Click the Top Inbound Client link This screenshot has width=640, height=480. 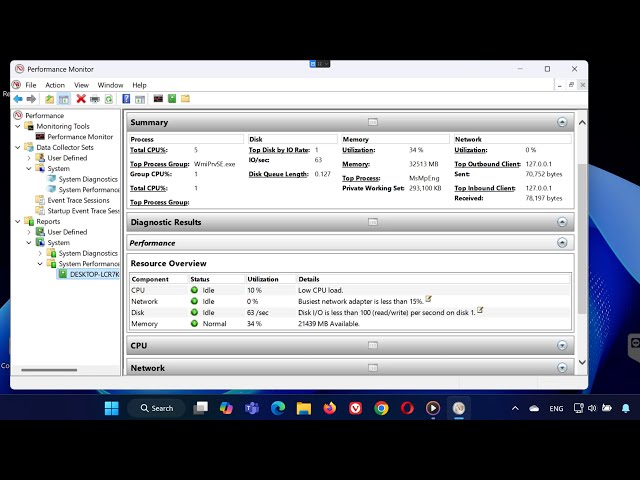[x=485, y=188]
